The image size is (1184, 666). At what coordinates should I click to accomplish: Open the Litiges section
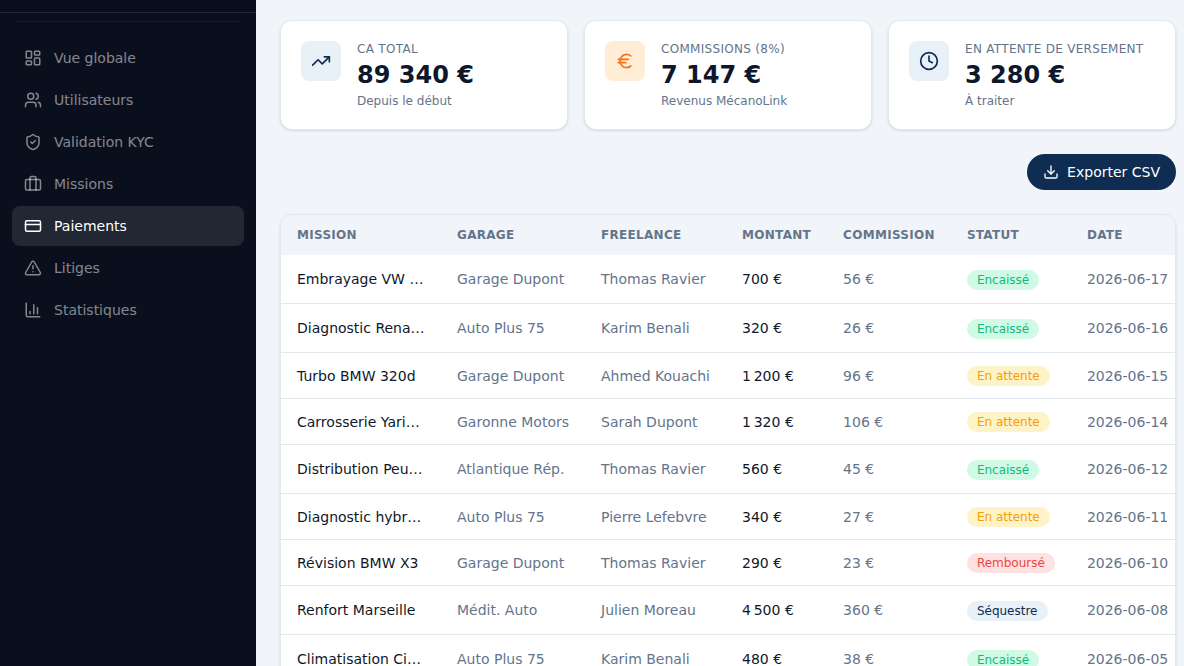(x=128, y=268)
